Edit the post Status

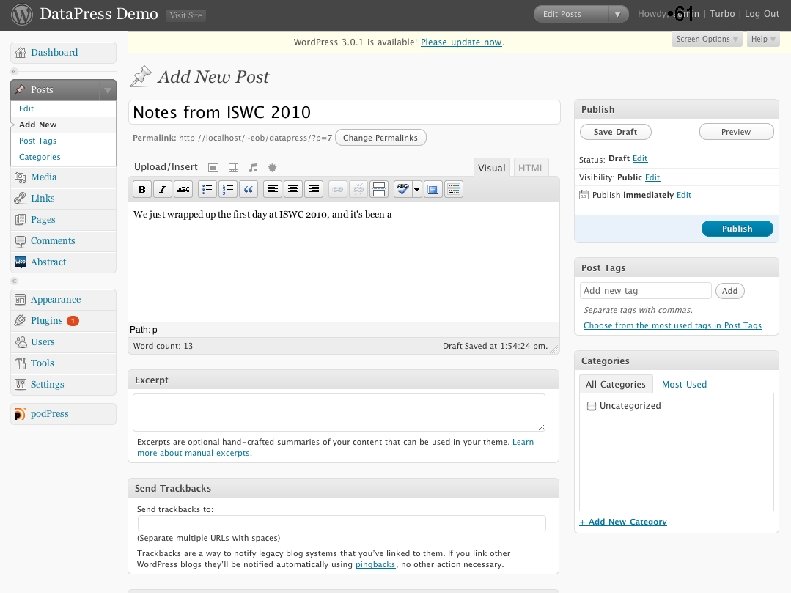pyautogui.click(x=640, y=158)
